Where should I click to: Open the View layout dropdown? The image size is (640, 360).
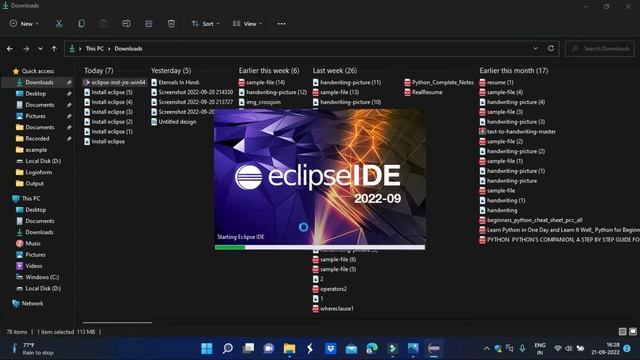coord(247,24)
